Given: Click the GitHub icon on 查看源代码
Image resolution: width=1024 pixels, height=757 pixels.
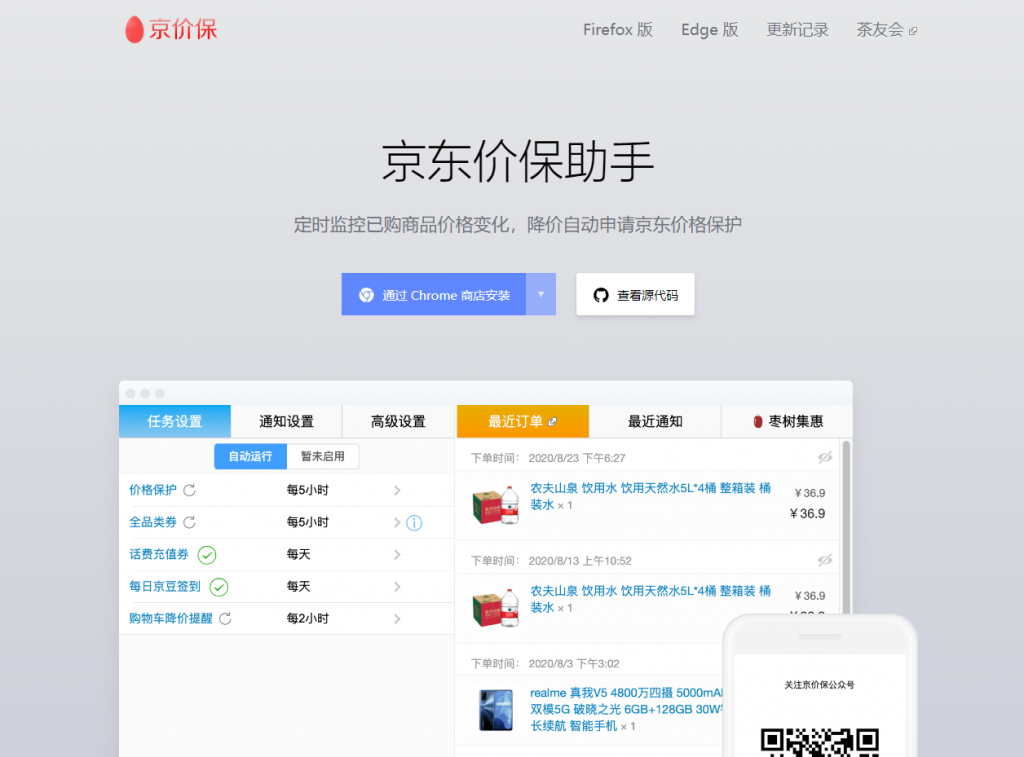Looking at the screenshot, I should 601,295.
